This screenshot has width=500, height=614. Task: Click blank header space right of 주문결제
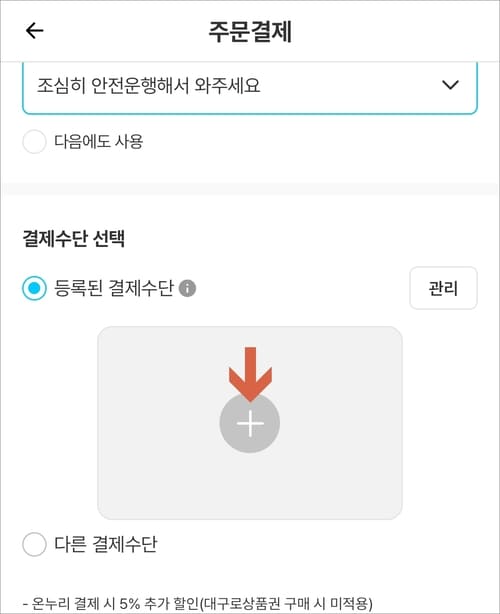(392, 31)
